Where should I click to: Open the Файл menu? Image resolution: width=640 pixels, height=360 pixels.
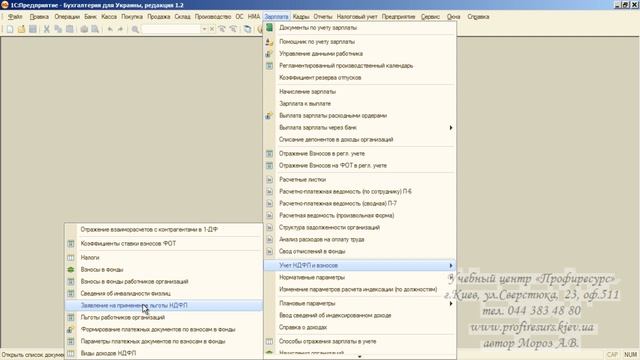pos(15,17)
